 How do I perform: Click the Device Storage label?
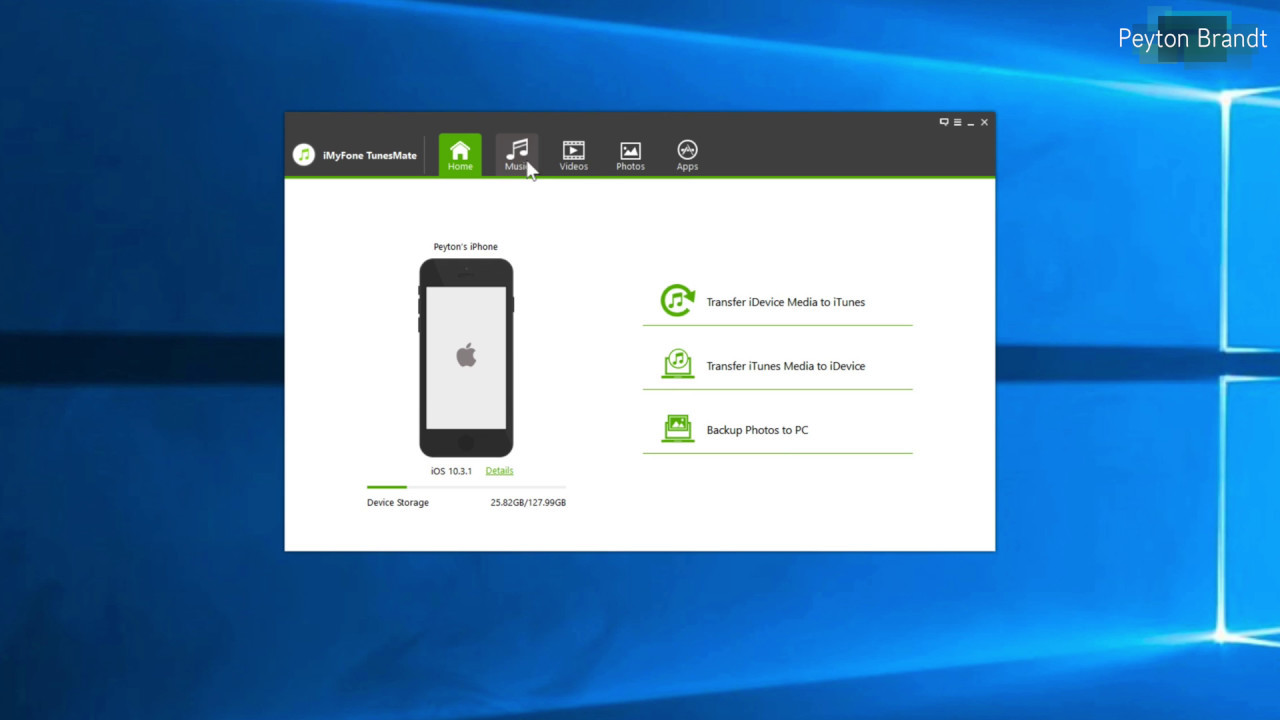point(398,503)
